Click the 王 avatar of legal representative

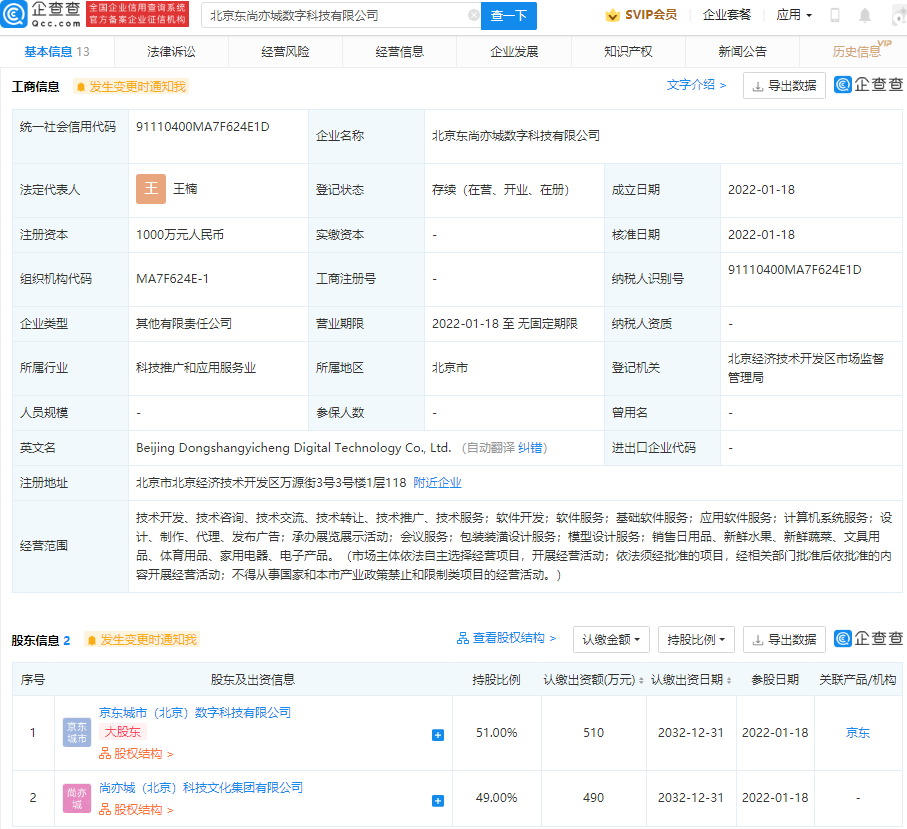point(151,189)
